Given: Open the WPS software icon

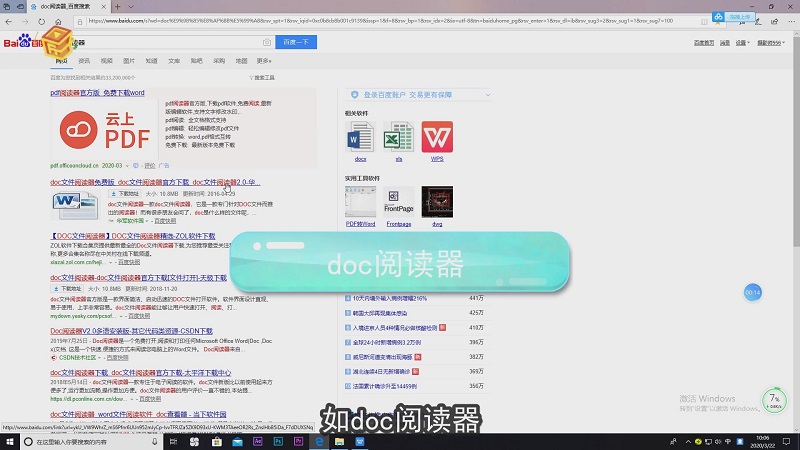Looking at the screenshot, I should coord(437,138).
